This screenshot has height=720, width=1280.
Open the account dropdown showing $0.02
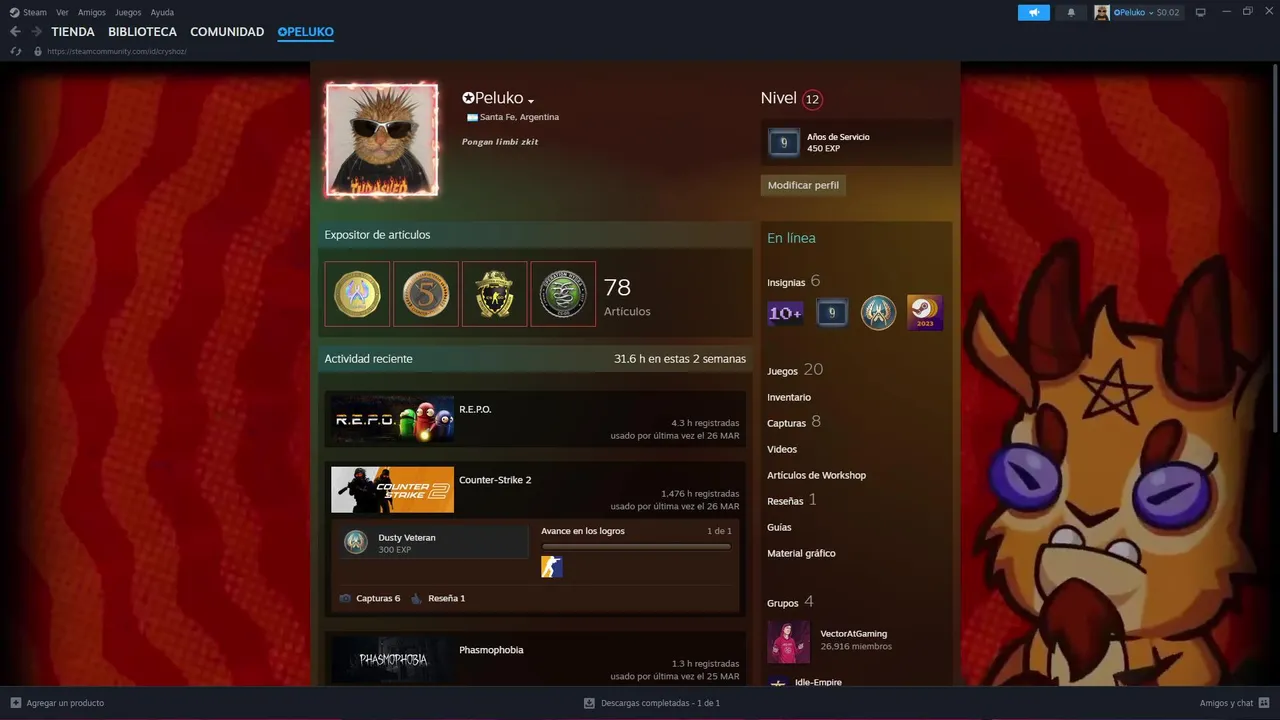coord(1146,12)
